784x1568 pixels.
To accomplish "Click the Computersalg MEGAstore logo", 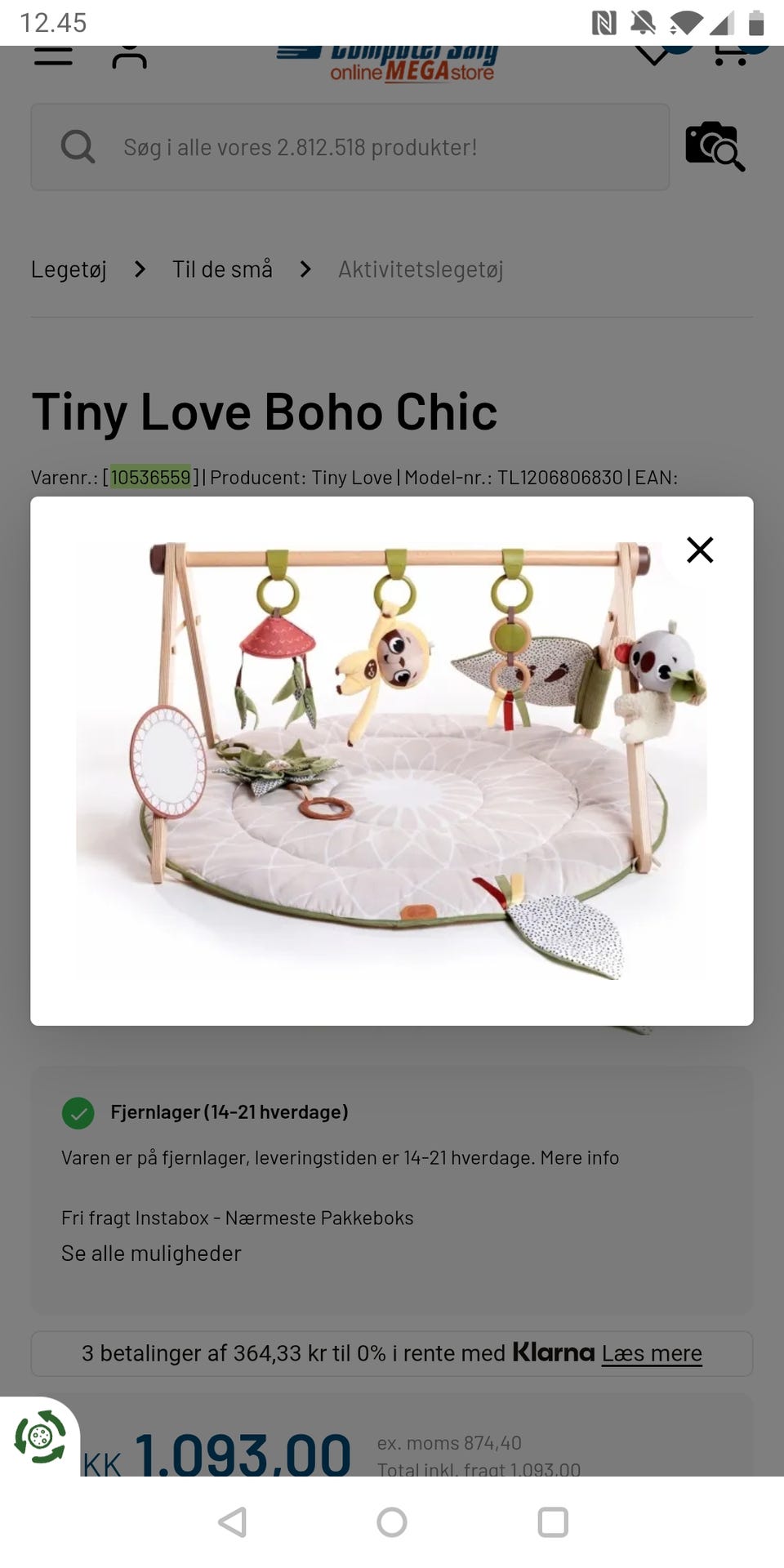I will pos(387,65).
